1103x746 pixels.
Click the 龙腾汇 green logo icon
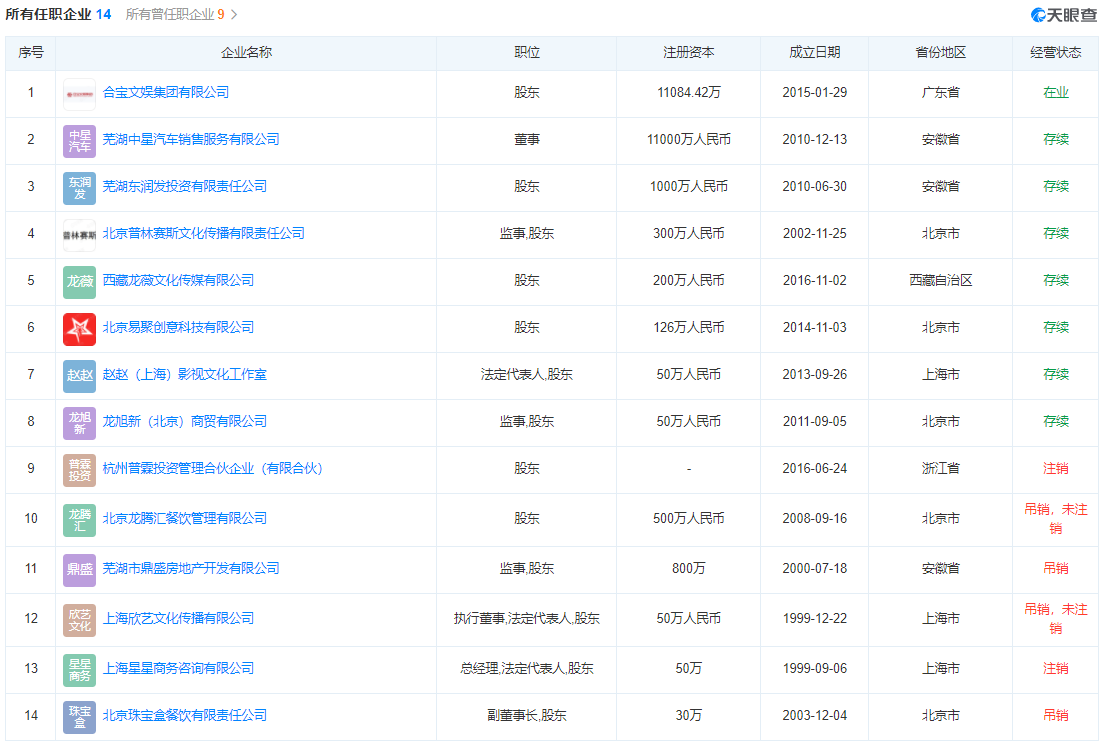coord(79,520)
